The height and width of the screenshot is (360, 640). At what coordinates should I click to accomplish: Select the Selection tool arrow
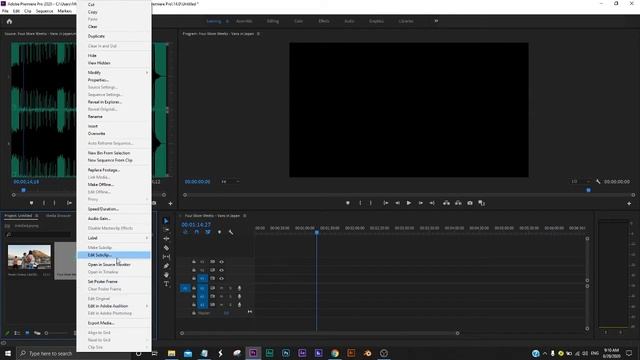166,221
